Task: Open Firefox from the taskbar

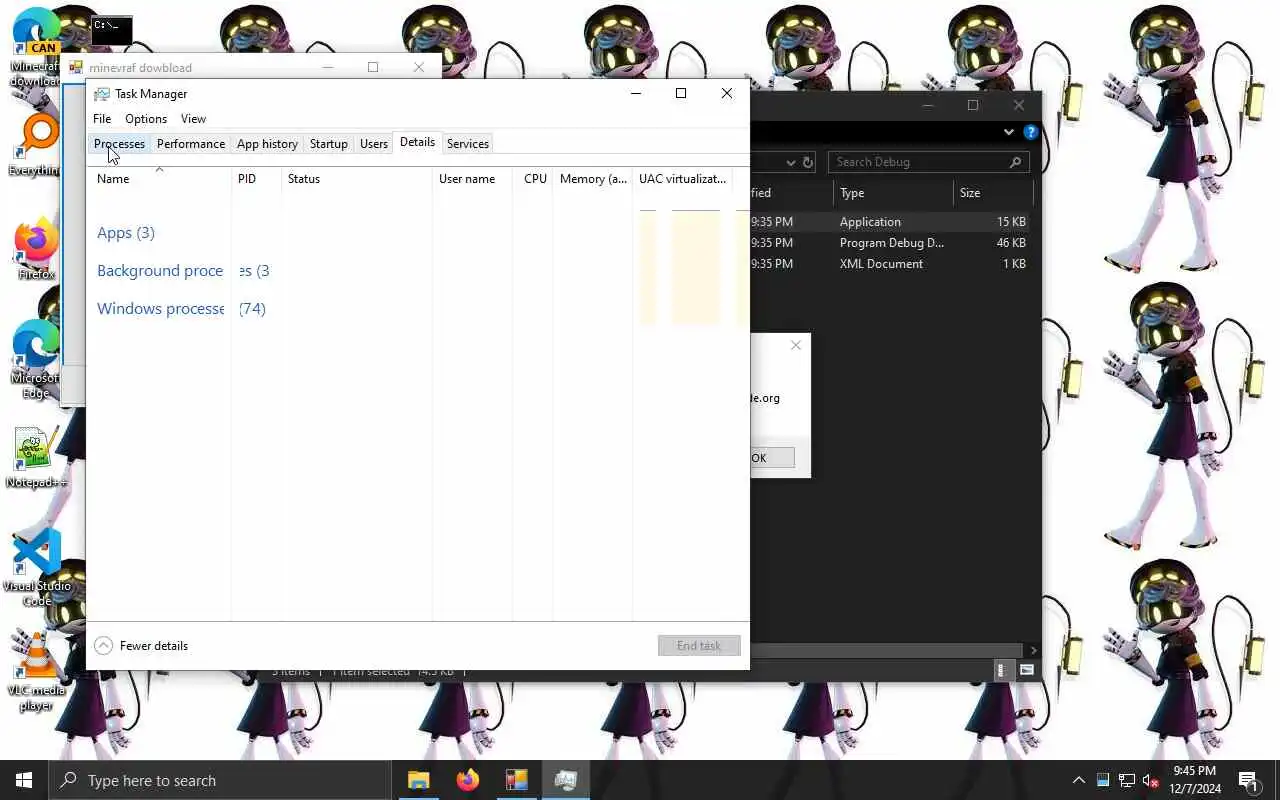Action: tap(467, 780)
